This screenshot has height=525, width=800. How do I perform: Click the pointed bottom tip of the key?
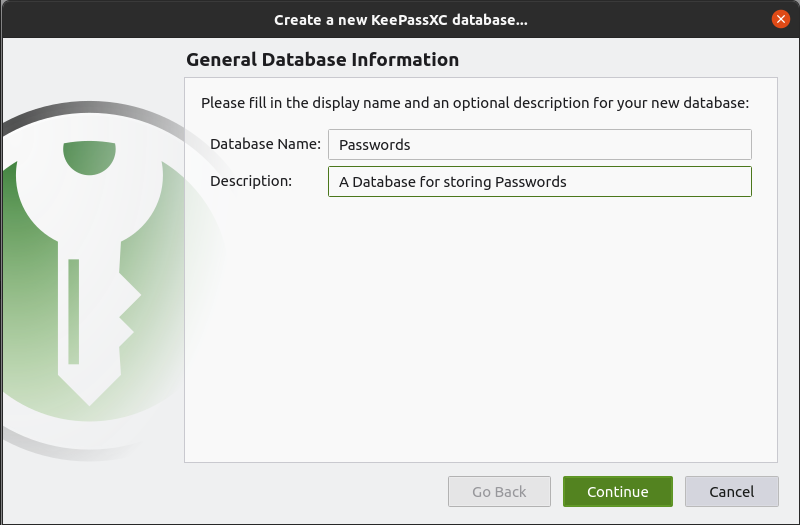click(91, 396)
